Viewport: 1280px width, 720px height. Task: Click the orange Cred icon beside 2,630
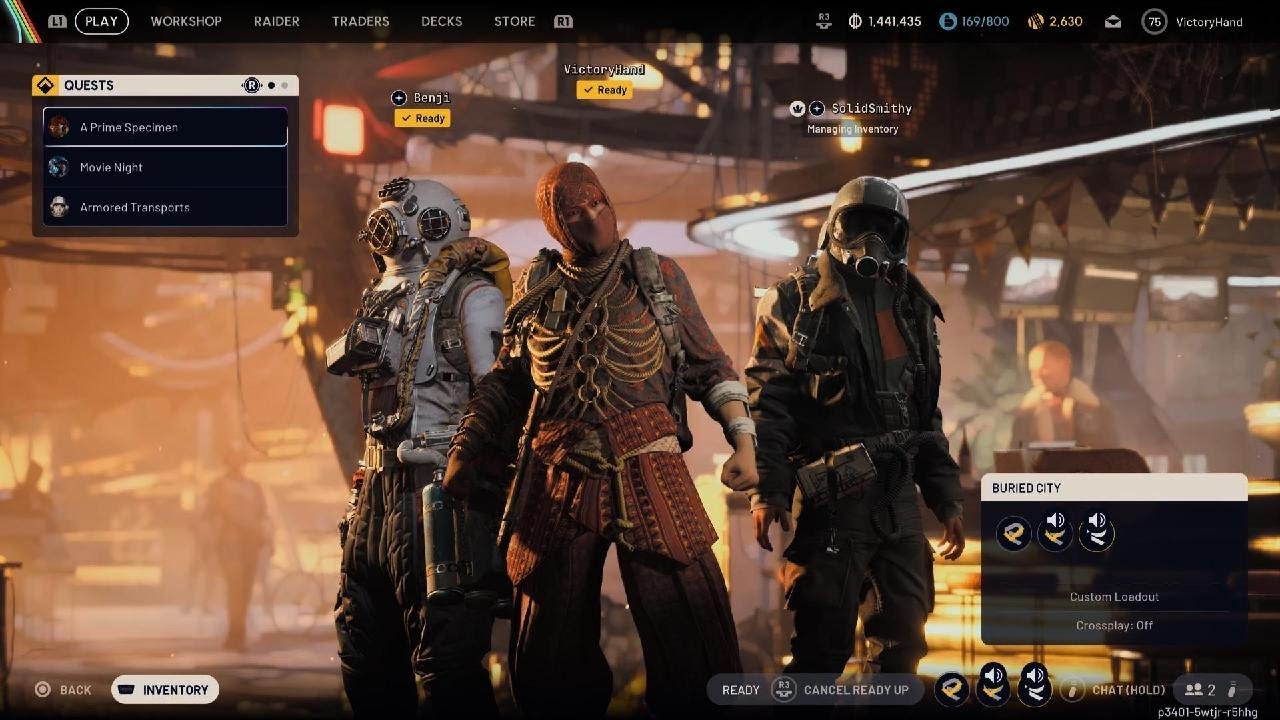(x=1035, y=21)
